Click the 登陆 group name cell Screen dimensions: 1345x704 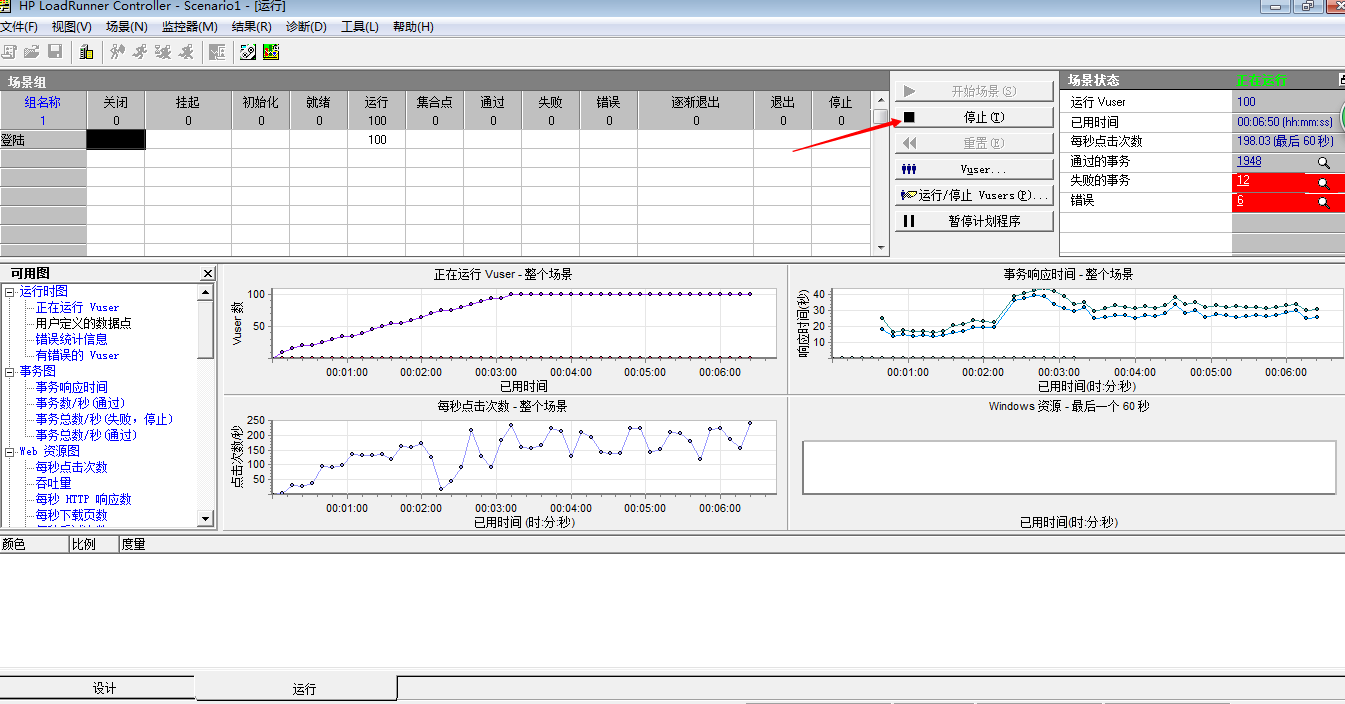pos(43,140)
